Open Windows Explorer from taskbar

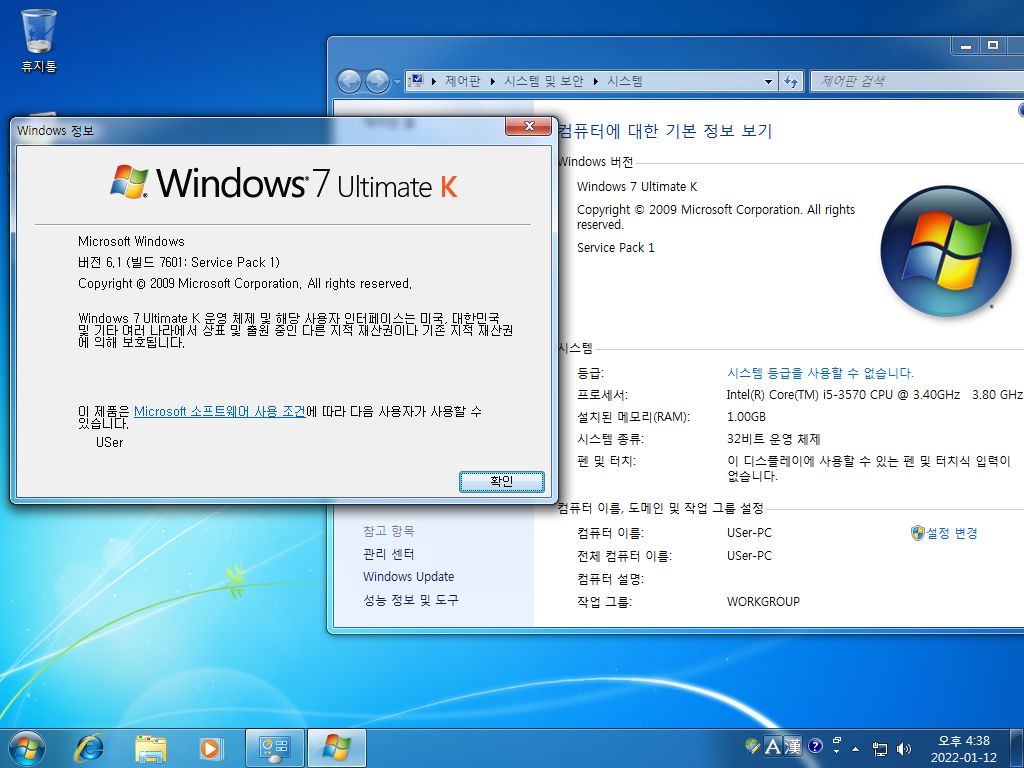150,748
